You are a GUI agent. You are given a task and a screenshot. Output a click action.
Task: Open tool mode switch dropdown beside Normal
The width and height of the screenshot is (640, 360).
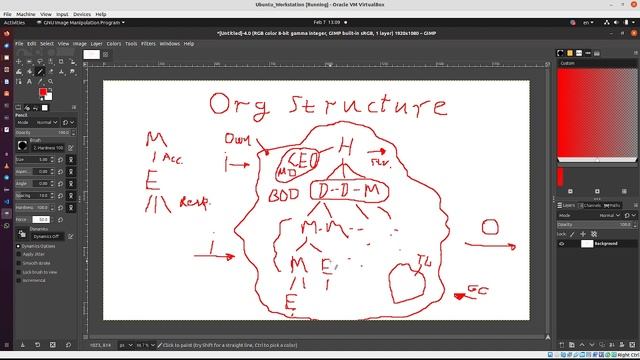coord(69,122)
